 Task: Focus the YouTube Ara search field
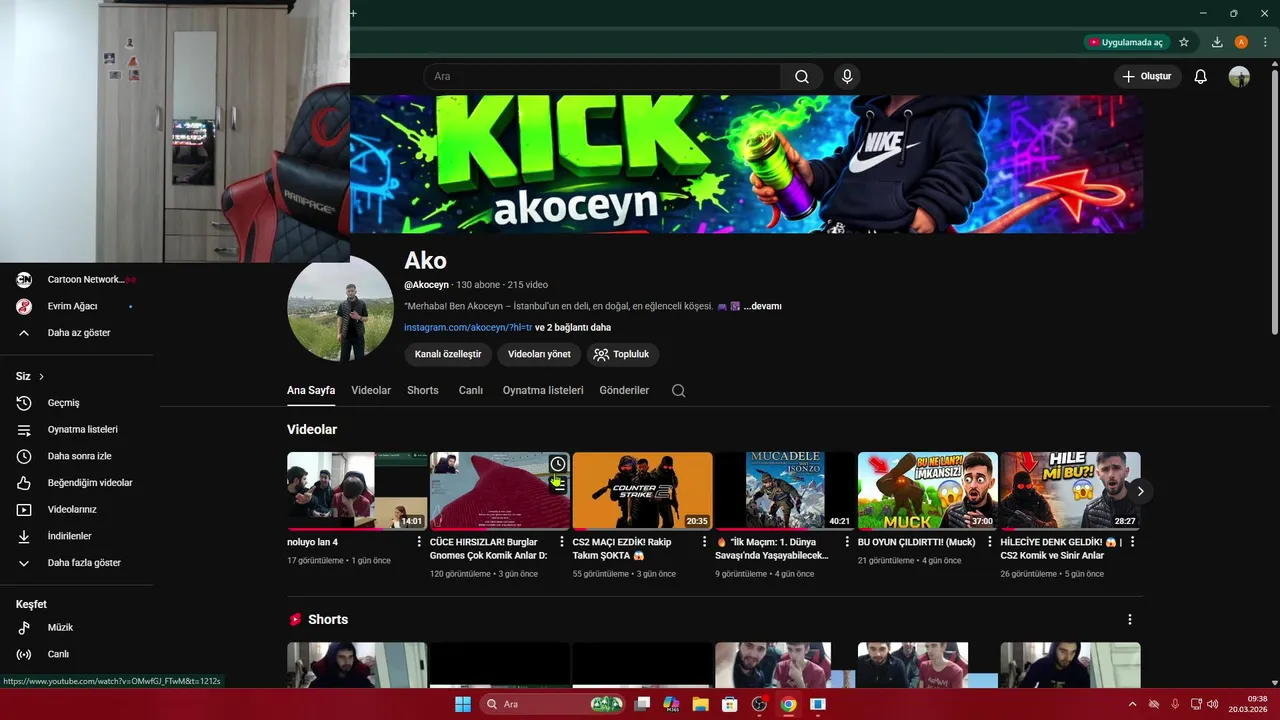pos(602,77)
